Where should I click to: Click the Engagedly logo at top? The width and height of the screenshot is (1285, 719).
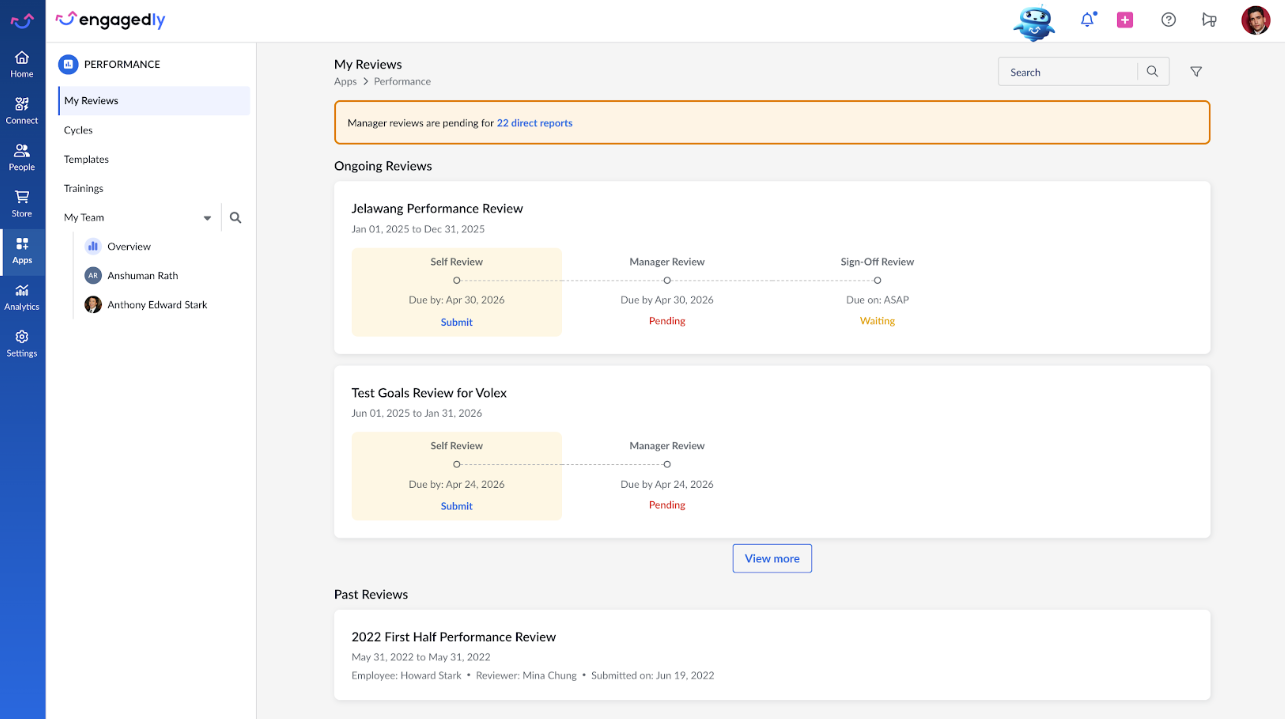pos(110,20)
